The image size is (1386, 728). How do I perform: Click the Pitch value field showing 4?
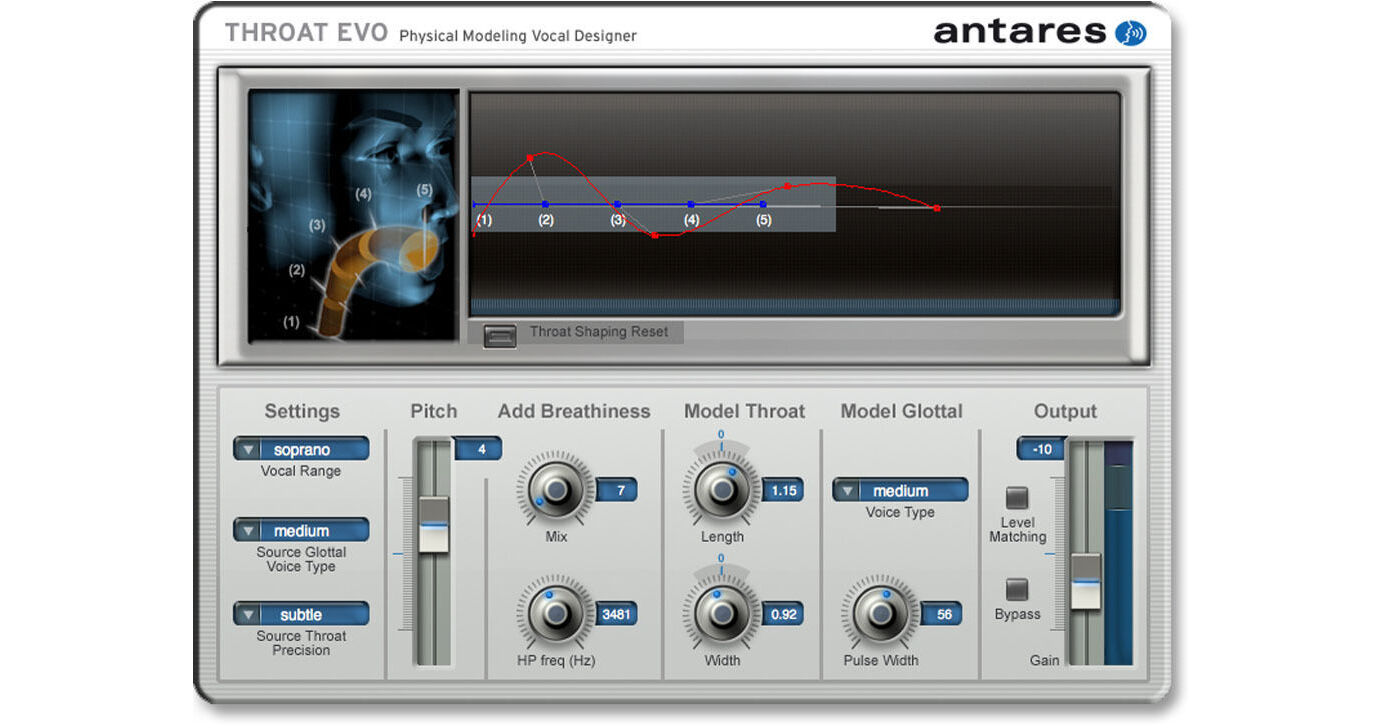coord(479,449)
